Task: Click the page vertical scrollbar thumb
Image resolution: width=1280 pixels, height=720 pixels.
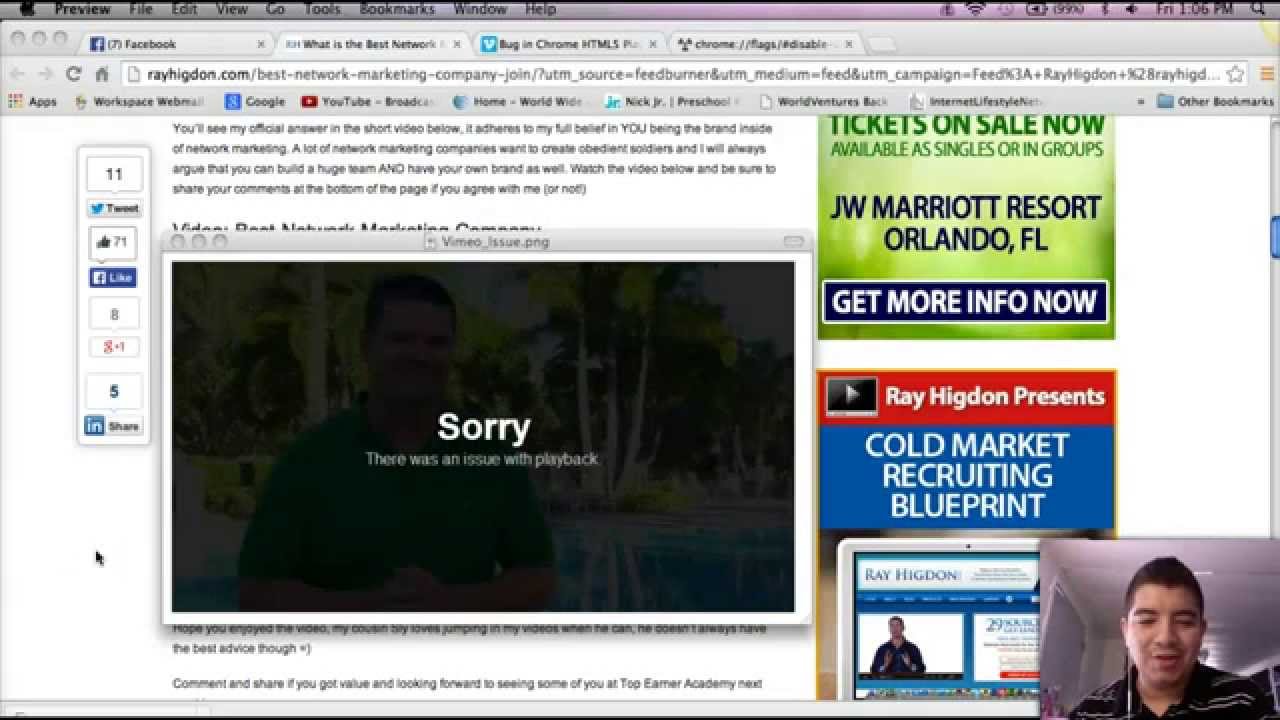Action: (1275, 237)
